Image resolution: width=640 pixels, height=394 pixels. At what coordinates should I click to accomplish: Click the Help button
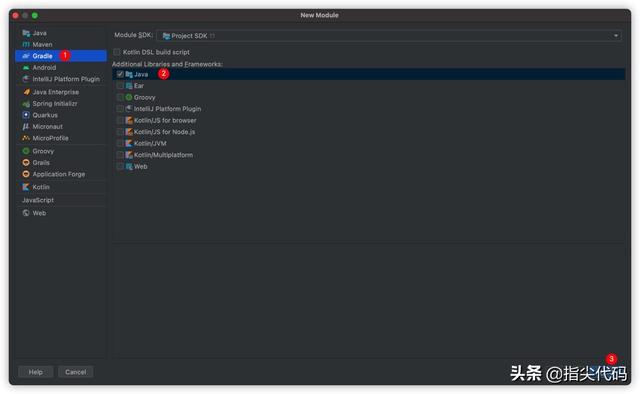[36, 372]
